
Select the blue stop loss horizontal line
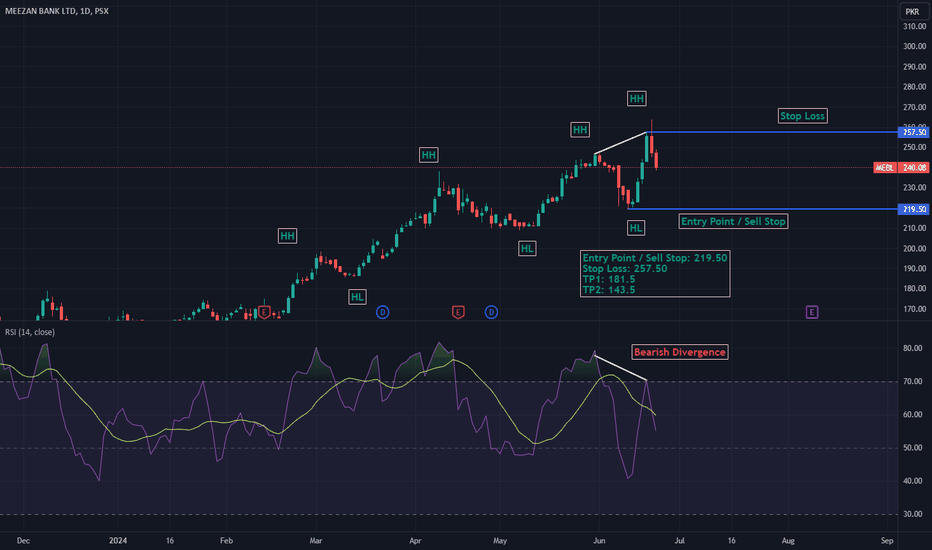[x=773, y=132]
